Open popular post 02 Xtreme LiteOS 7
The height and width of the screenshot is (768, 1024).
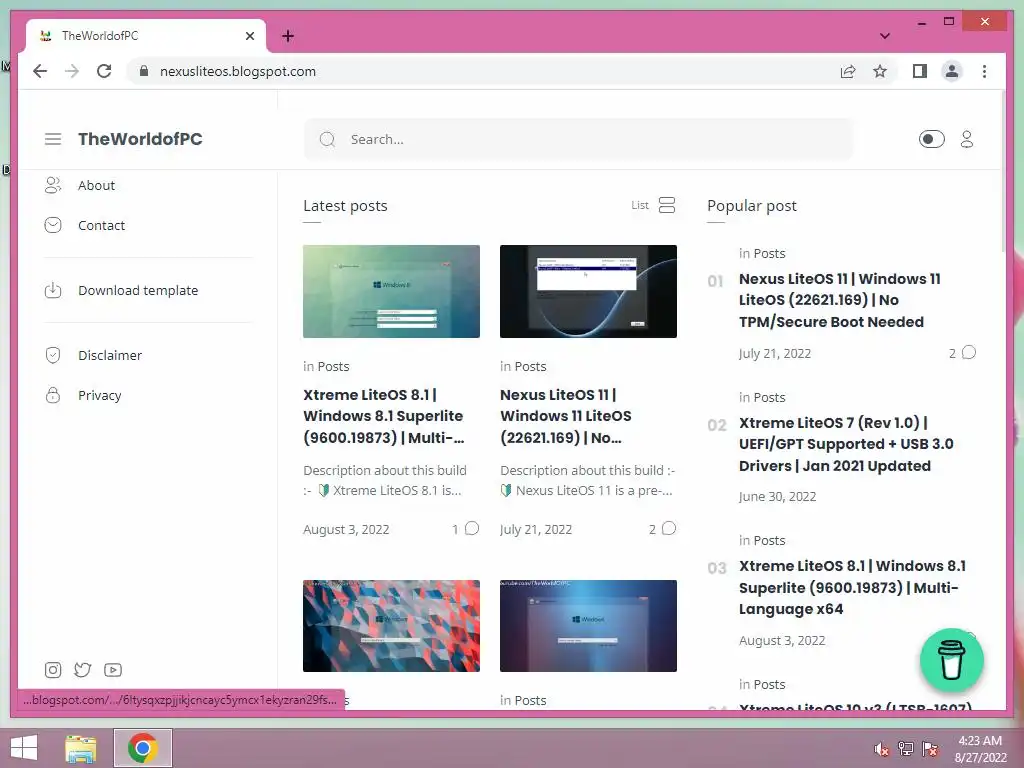tap(846, 444)
